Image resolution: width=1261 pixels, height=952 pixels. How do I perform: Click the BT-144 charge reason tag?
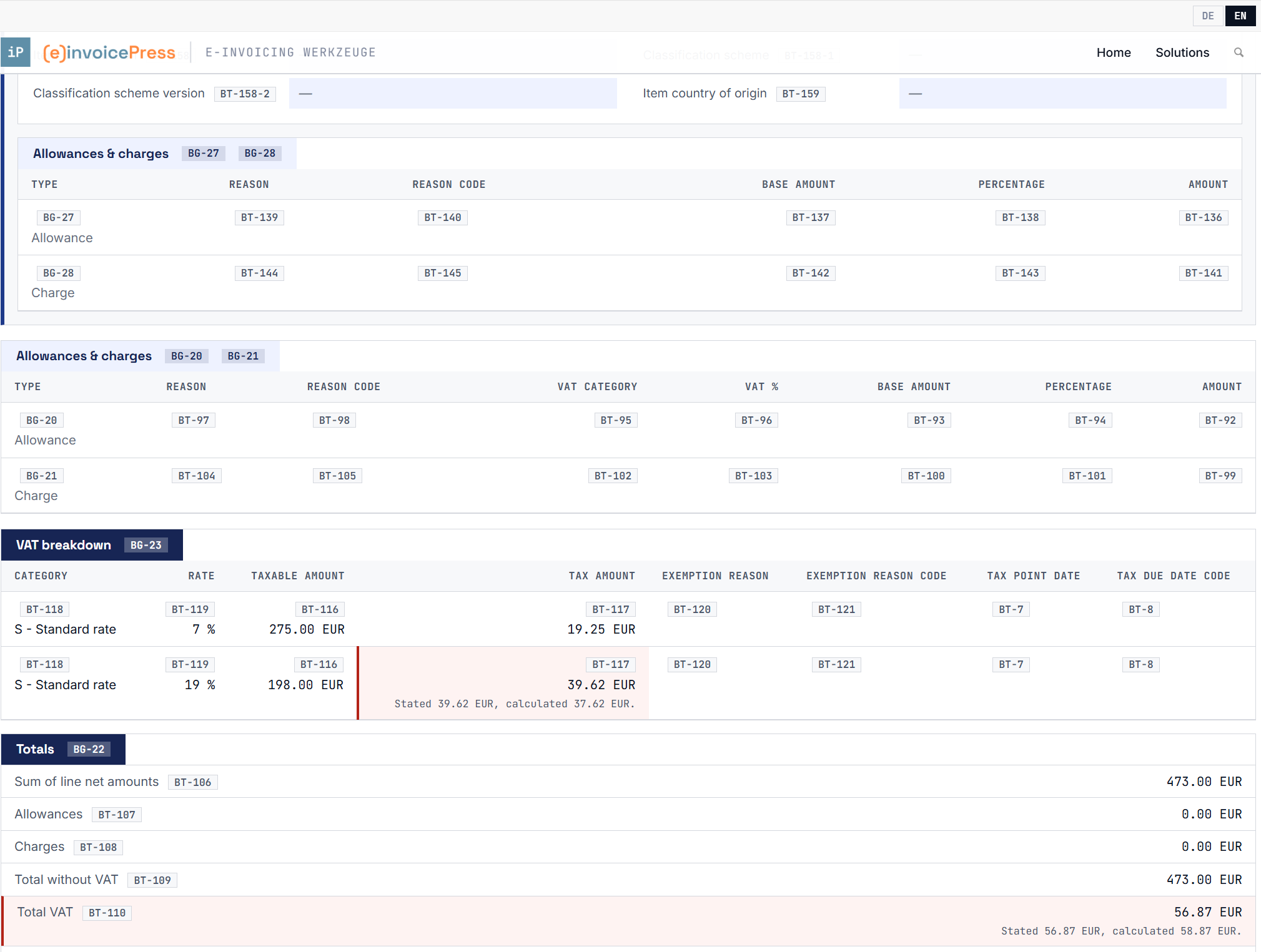tap(259, 273)
